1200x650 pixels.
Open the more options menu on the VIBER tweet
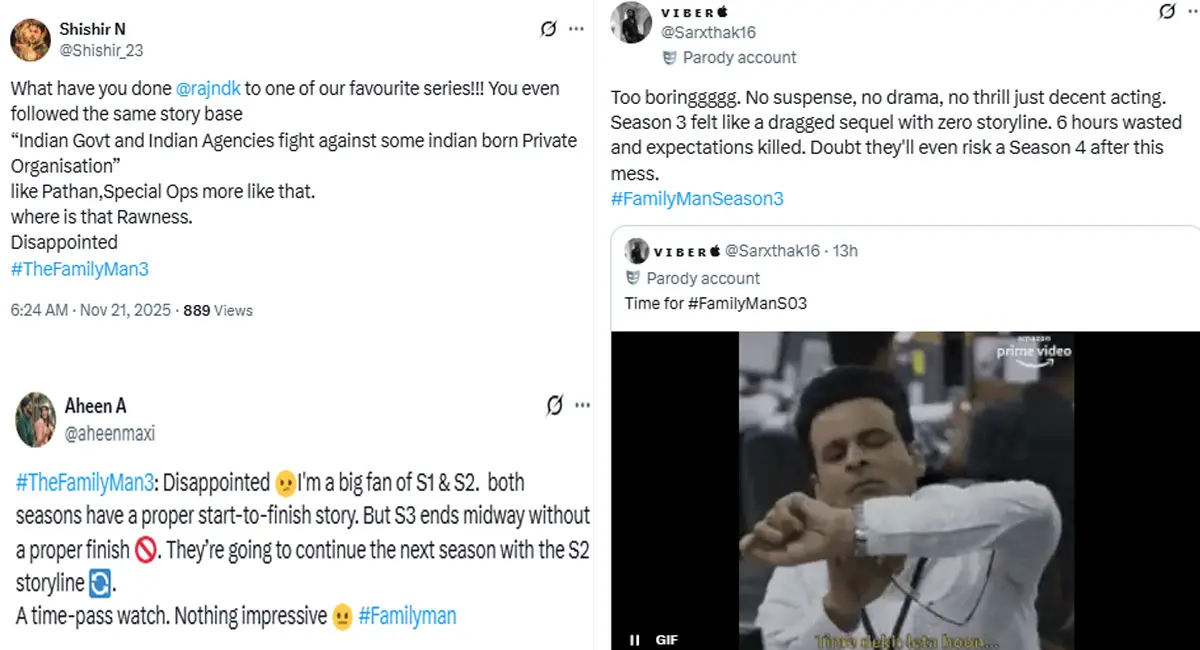point(1192,12)
